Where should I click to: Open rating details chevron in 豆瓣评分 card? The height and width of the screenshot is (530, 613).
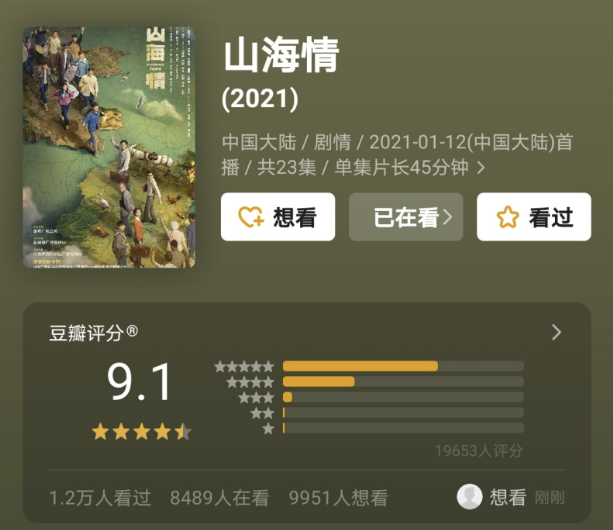pos(556,332)
